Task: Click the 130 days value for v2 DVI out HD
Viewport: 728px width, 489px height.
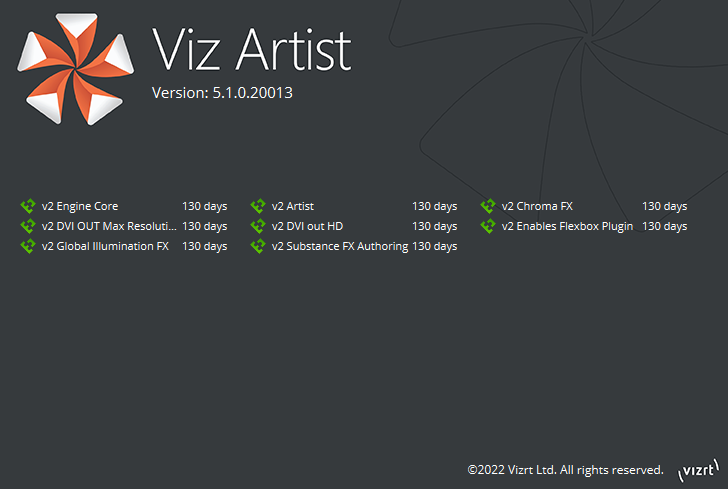Action: tap(434, 227)
